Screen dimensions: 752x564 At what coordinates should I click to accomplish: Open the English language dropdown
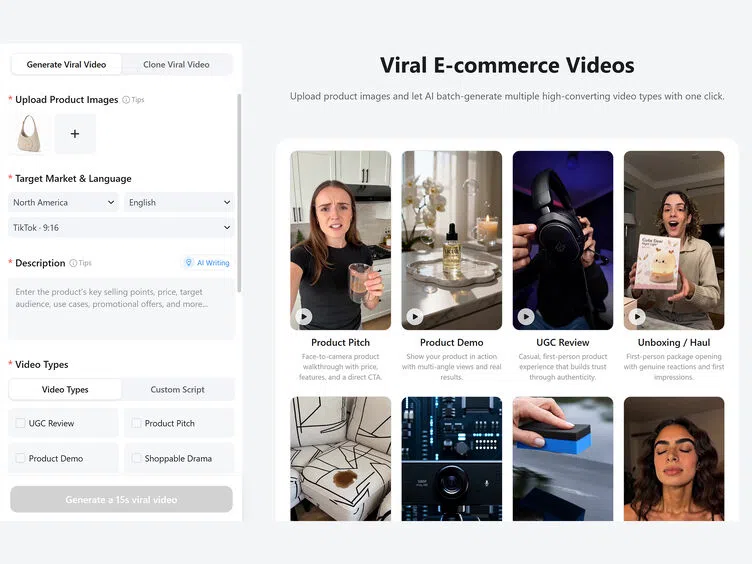(x=179, y=202)
